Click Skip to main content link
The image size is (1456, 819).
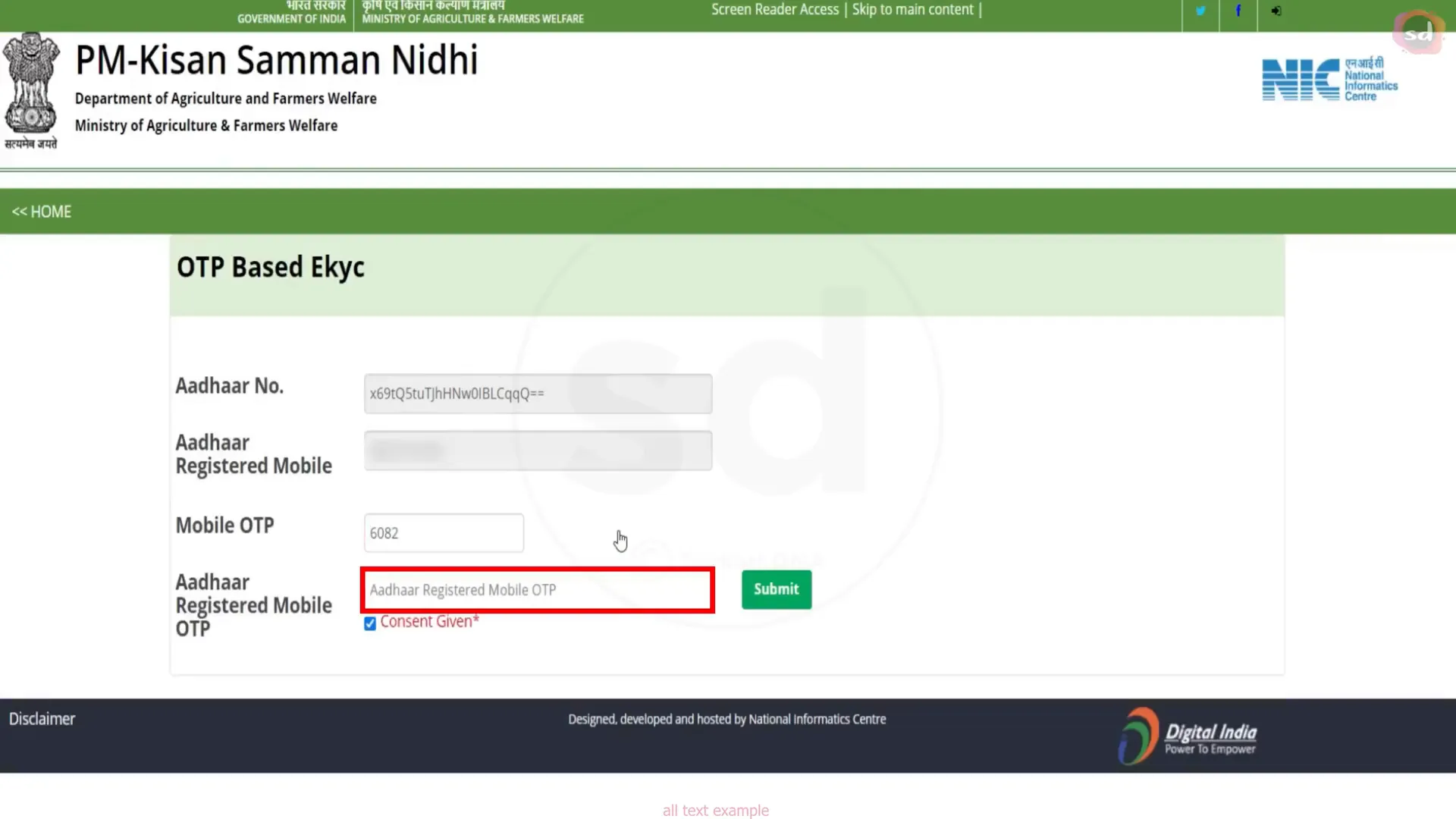pyautogui.click(x=912, y=10)
